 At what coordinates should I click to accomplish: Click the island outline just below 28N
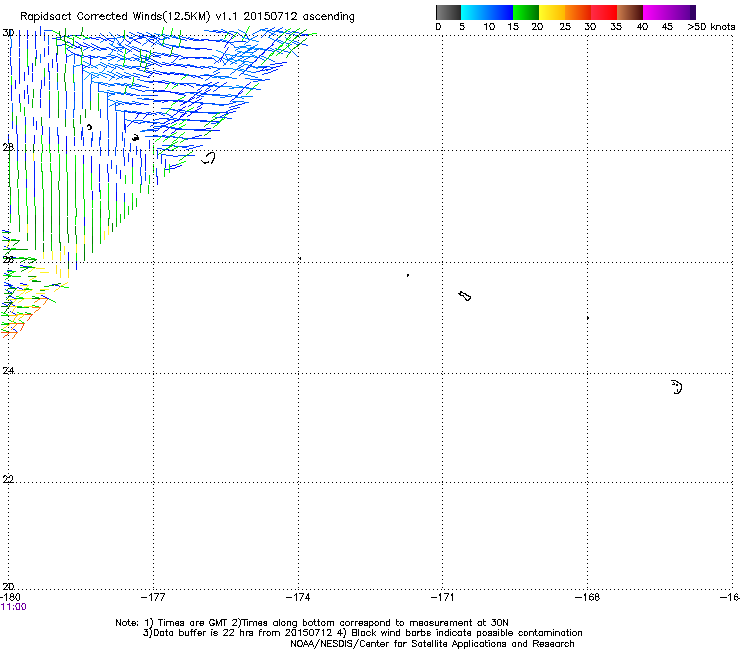[209, 158]
